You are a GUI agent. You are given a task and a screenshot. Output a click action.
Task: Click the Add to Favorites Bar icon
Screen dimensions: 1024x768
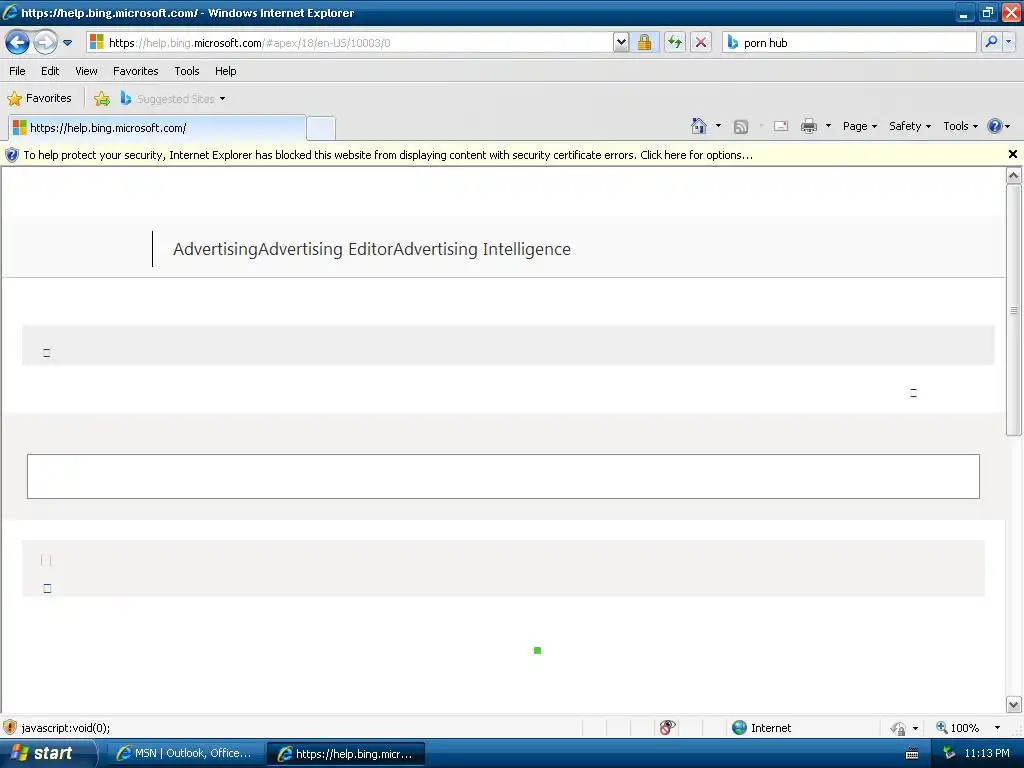tap(102, 99)
